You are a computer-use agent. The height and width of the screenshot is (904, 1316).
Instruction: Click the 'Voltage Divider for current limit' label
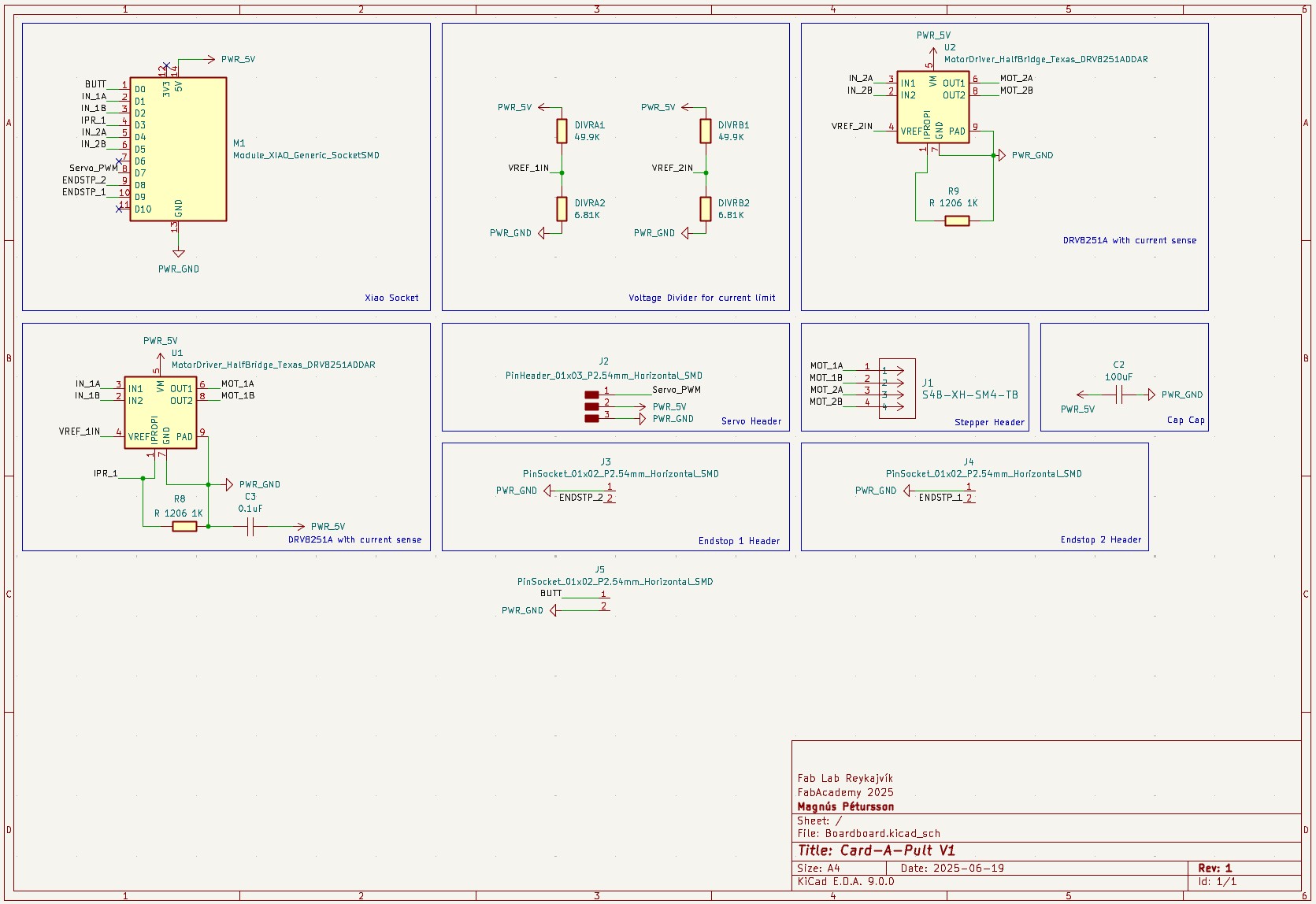click(702, 298)
